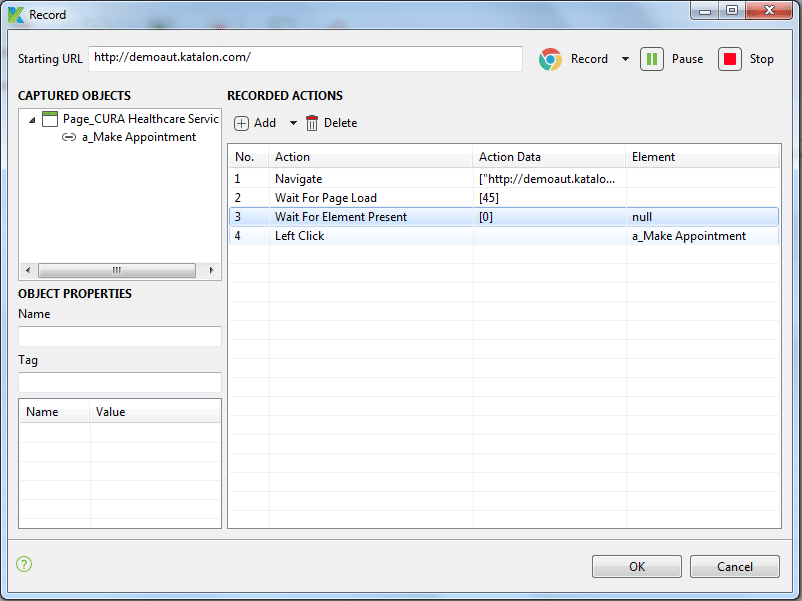This screenshot has height=601, width=802.
Task: Click the Pause label
Action: tap(687, 59)
